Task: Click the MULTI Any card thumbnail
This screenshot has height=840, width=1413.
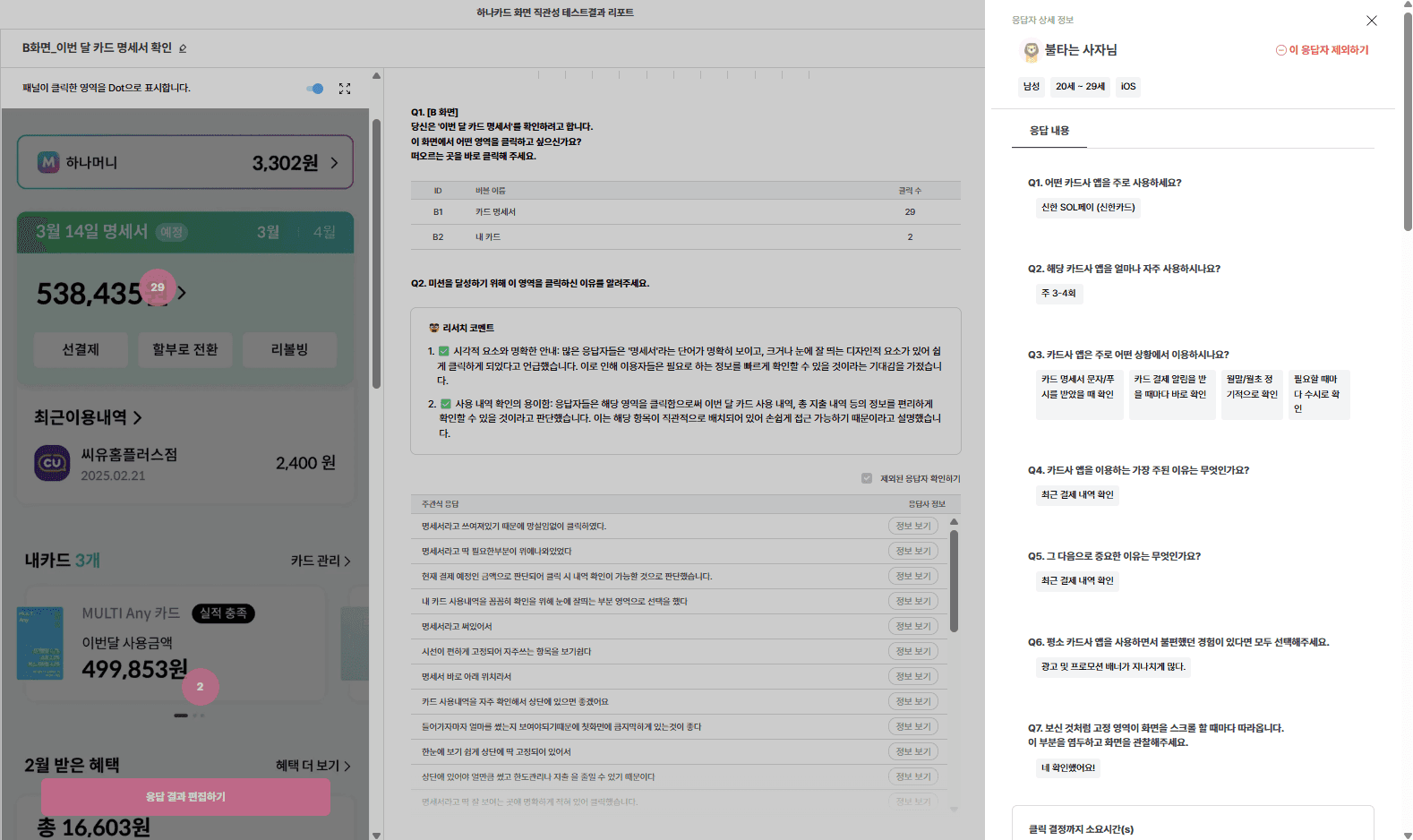Action: (x=40, y=643)
